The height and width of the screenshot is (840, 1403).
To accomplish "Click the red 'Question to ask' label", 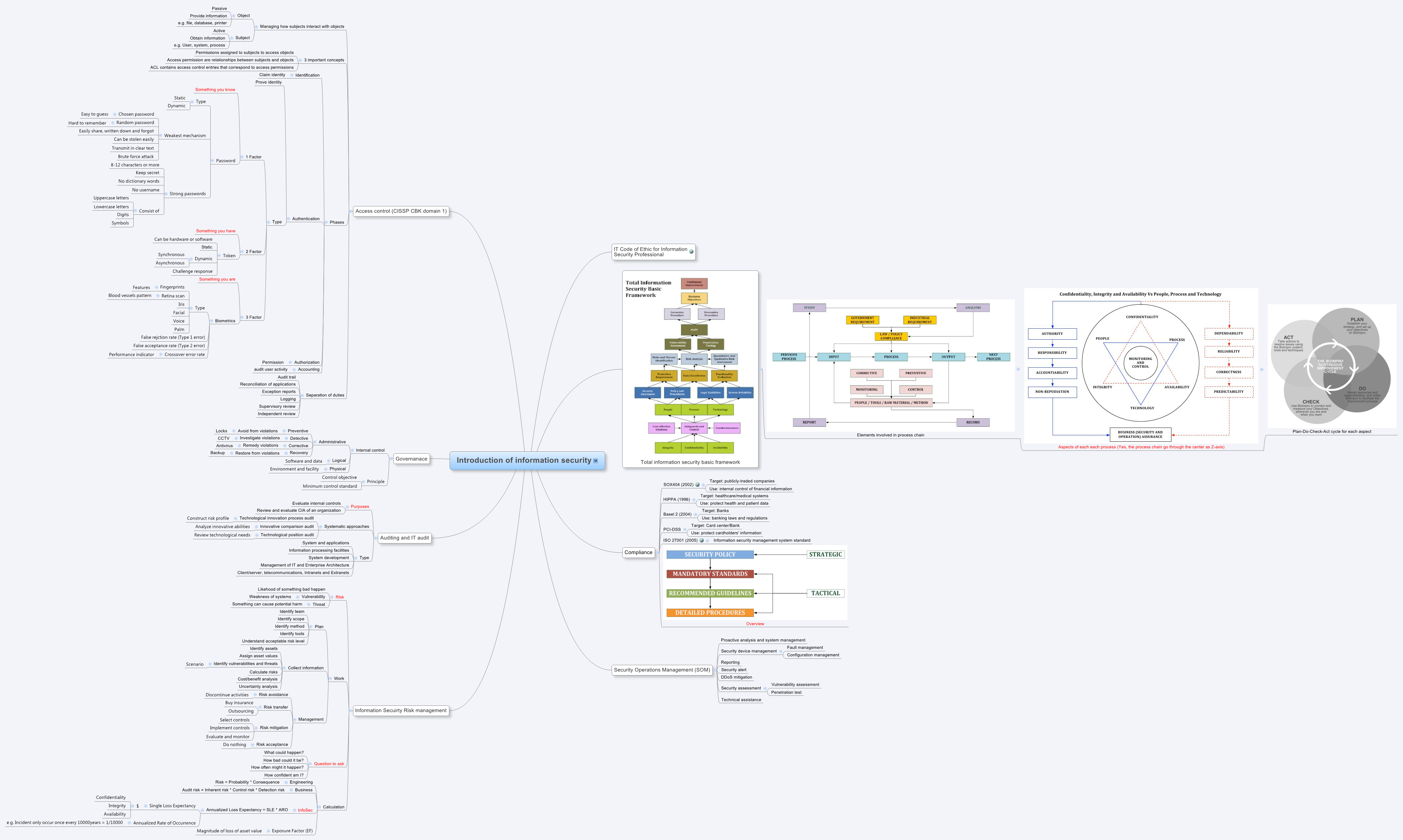I will pyautogui.click(x=329, y=764).
